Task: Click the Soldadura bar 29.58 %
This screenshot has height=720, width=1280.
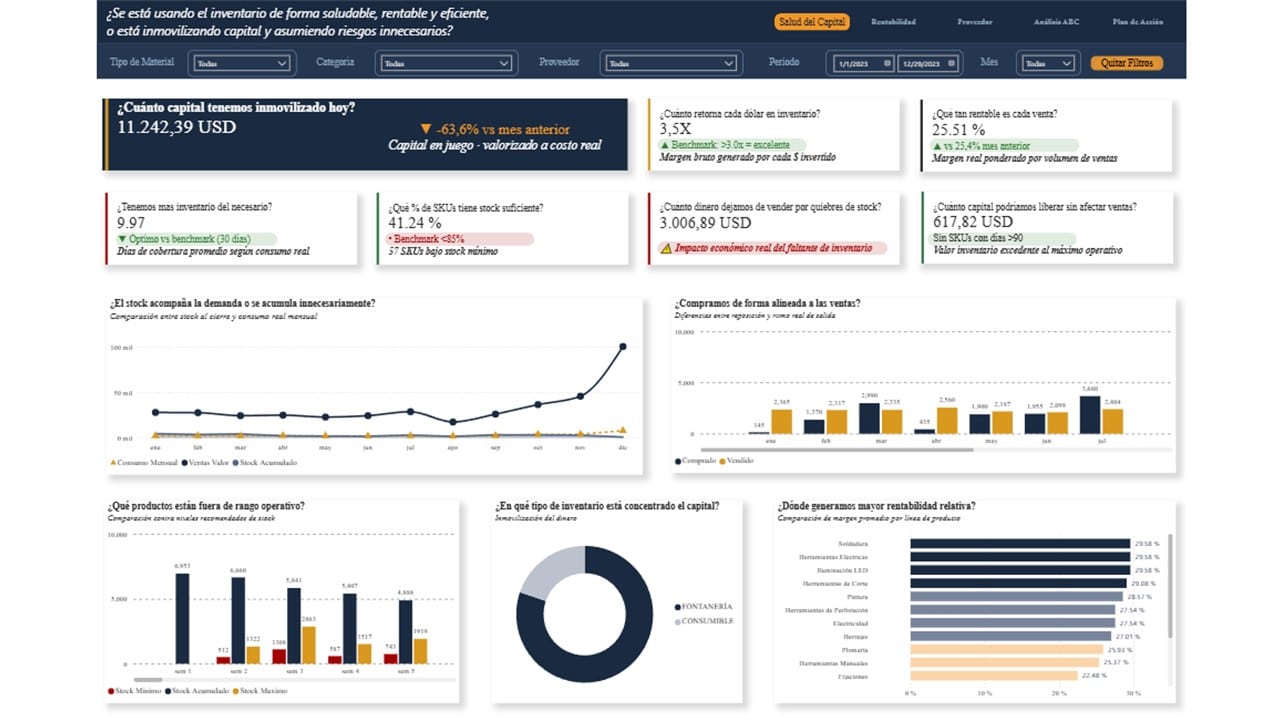Action: pos(1021,544)
